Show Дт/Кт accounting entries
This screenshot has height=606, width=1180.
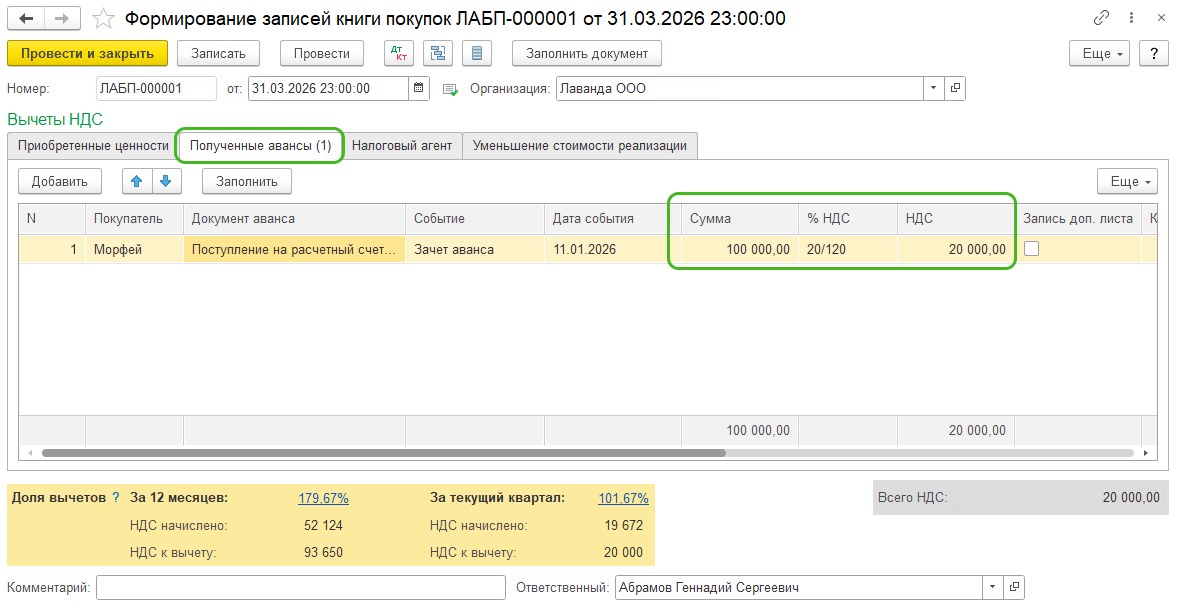click(397, 54)
